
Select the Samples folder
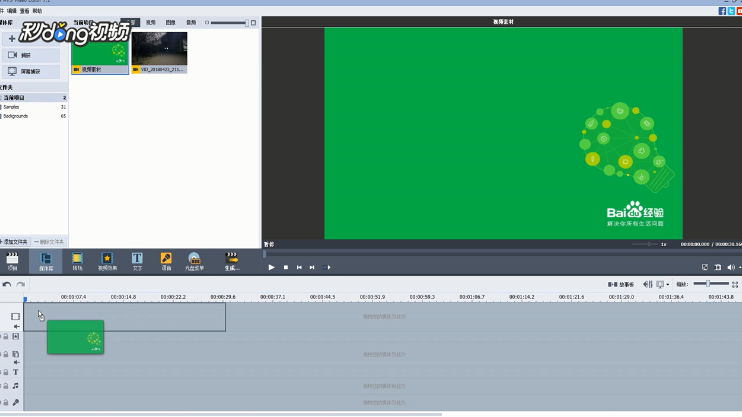[34, 107]
